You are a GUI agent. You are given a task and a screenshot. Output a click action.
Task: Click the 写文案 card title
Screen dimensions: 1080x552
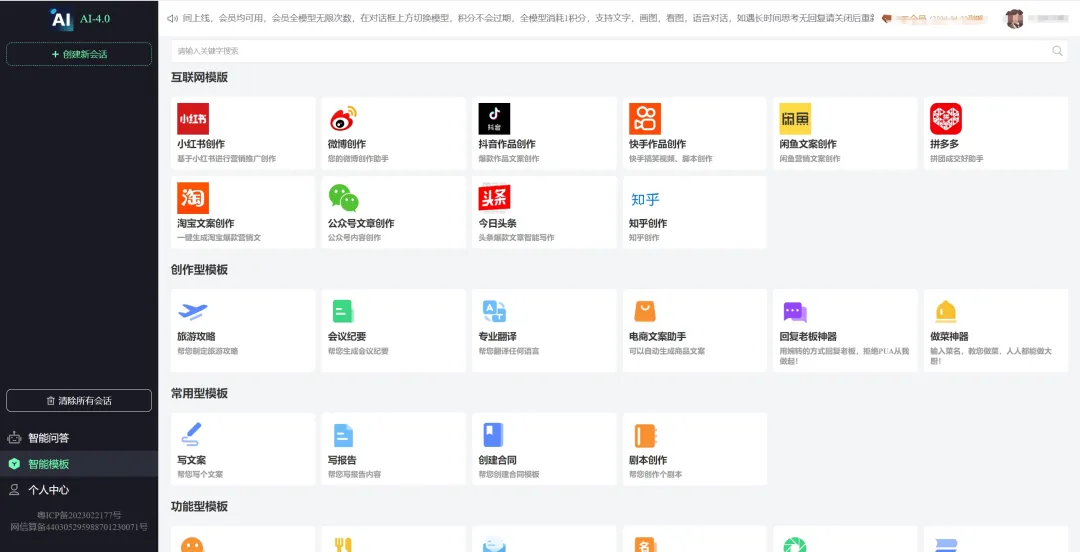191,460
